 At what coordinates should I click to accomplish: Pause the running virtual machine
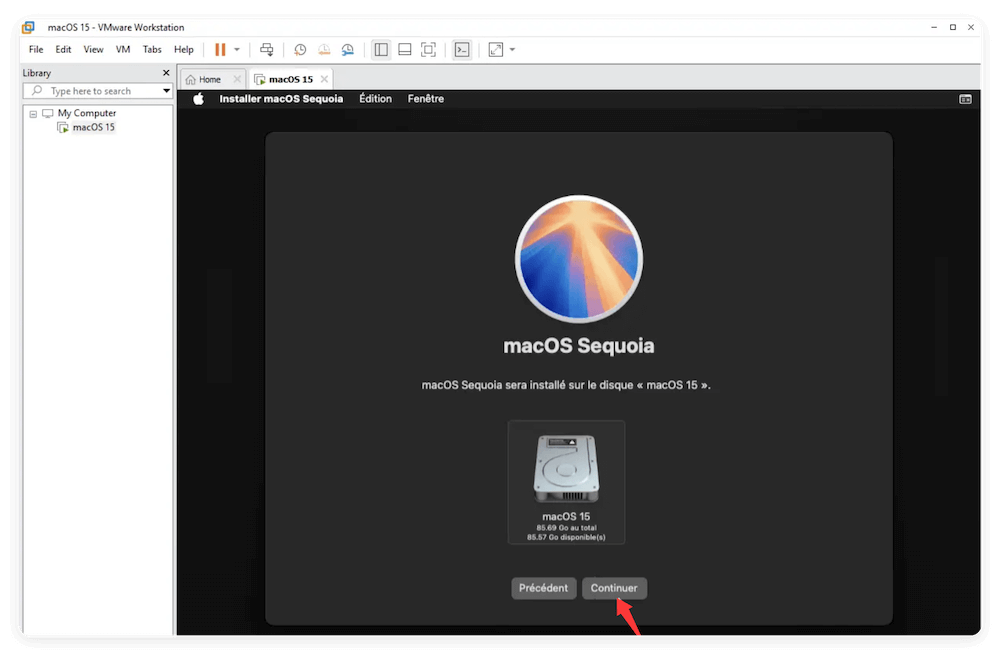(x=218, y=48)
